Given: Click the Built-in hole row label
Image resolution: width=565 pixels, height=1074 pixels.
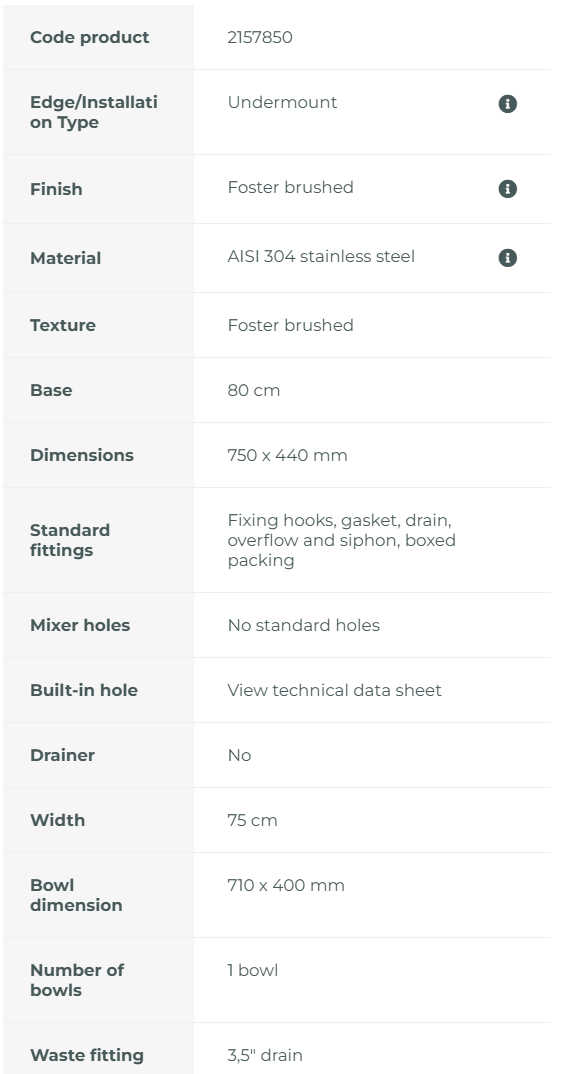Looking at the screenshot, I should pos(84,690).
